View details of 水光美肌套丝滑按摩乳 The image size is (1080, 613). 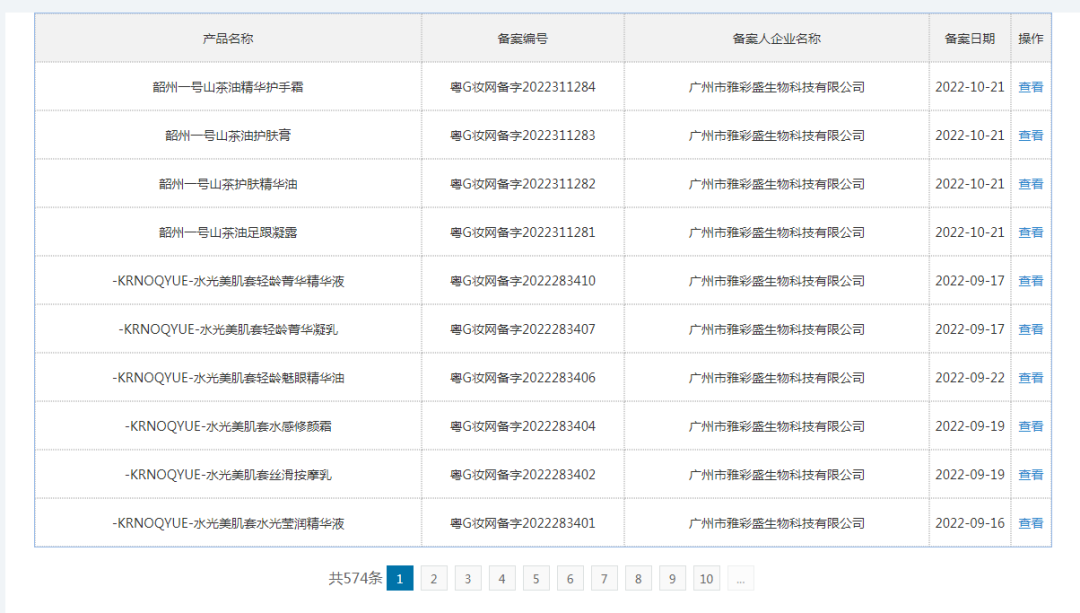tap(1030, 475)
